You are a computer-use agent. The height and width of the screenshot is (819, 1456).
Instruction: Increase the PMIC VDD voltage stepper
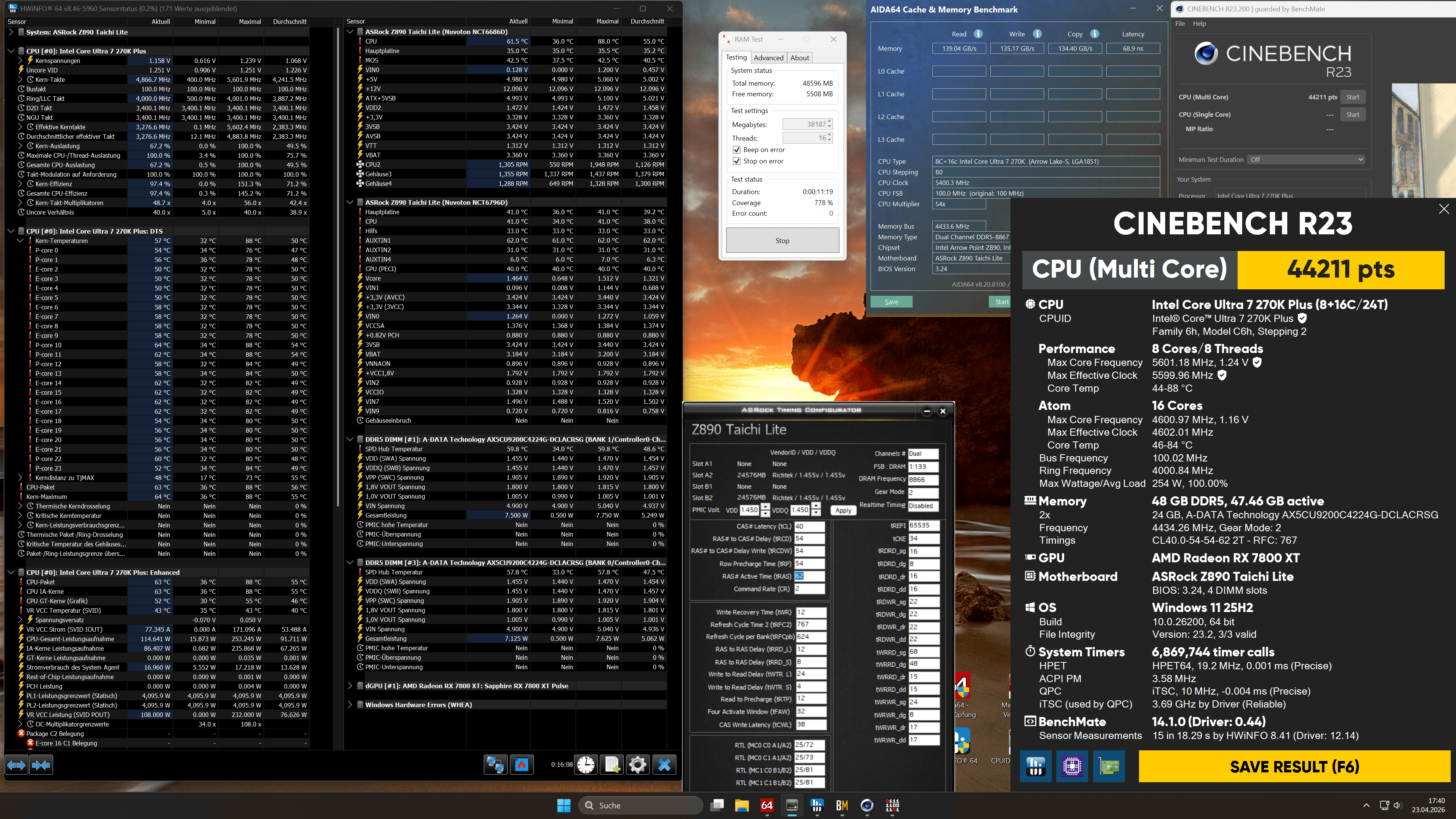pos(765,507)
